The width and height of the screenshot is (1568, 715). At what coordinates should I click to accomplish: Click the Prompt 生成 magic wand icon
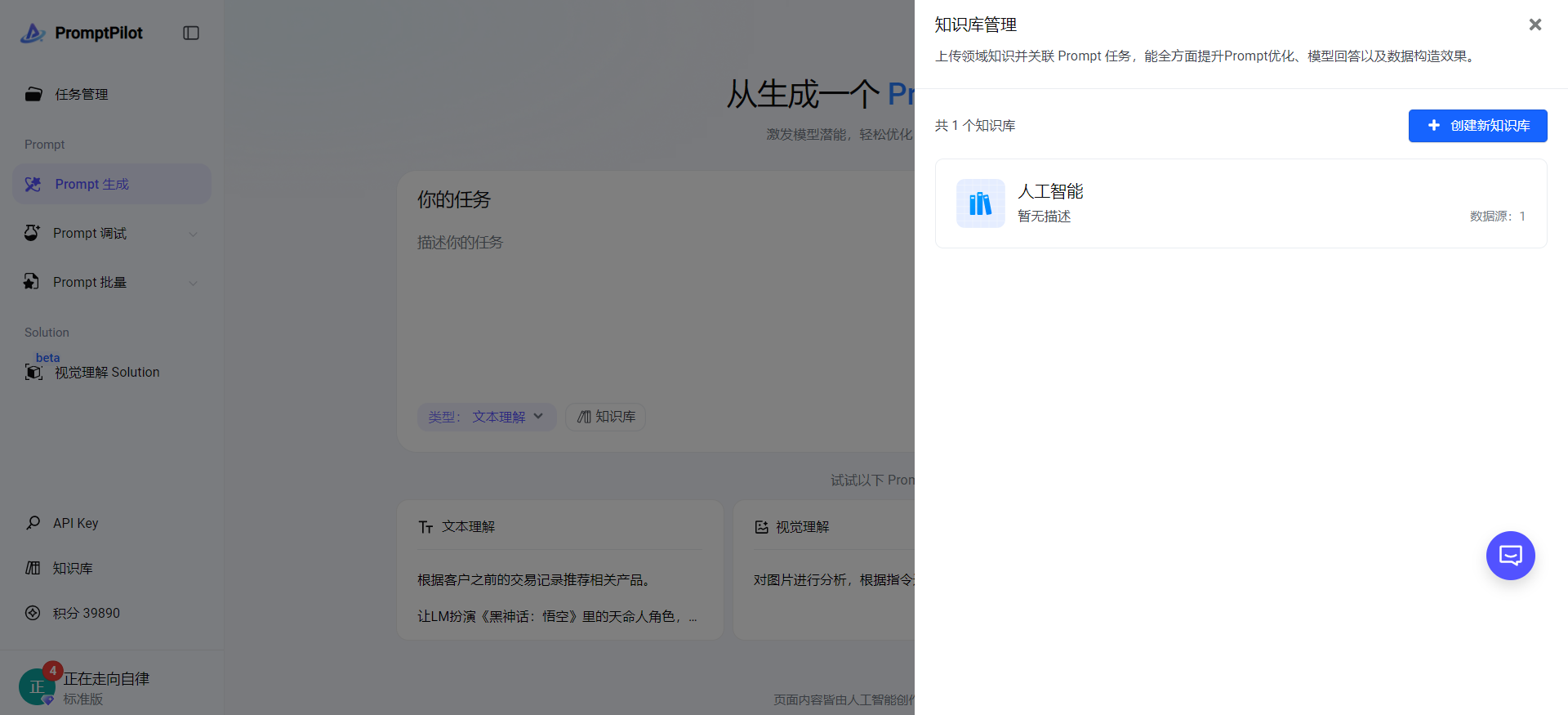(33, 184)
